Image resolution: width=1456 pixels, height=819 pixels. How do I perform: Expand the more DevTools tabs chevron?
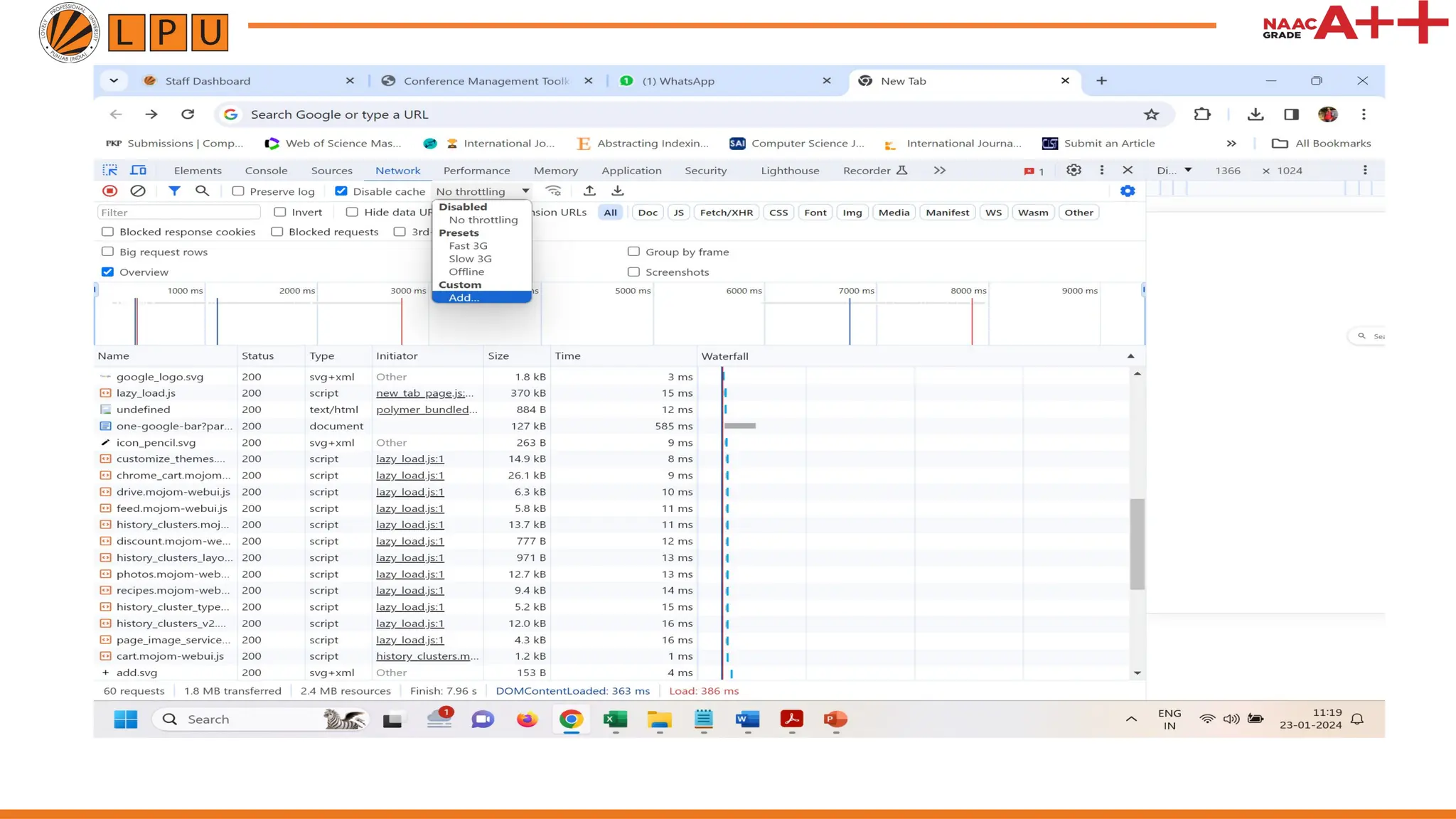[x=940, y=171]
